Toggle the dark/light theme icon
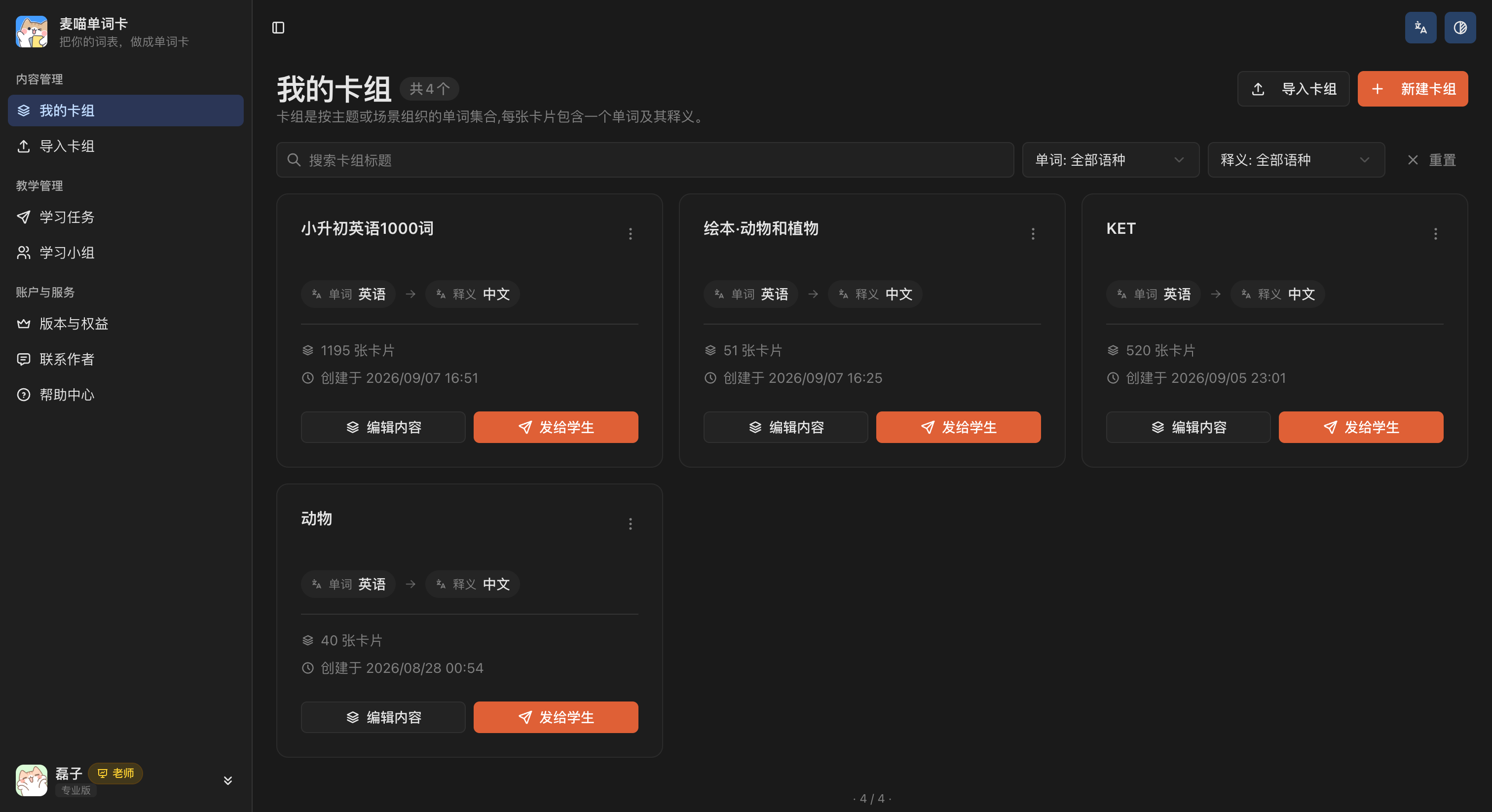This screenshot has height=812, width=1492. coord(1459,28)
